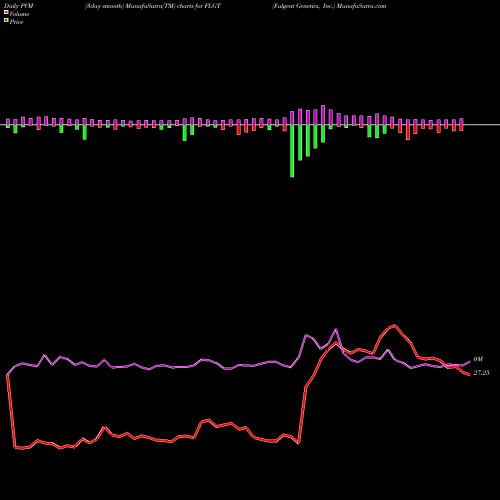Click the '27.25' price end label
This screenshot has width=500, height=500.
[481, 373]
